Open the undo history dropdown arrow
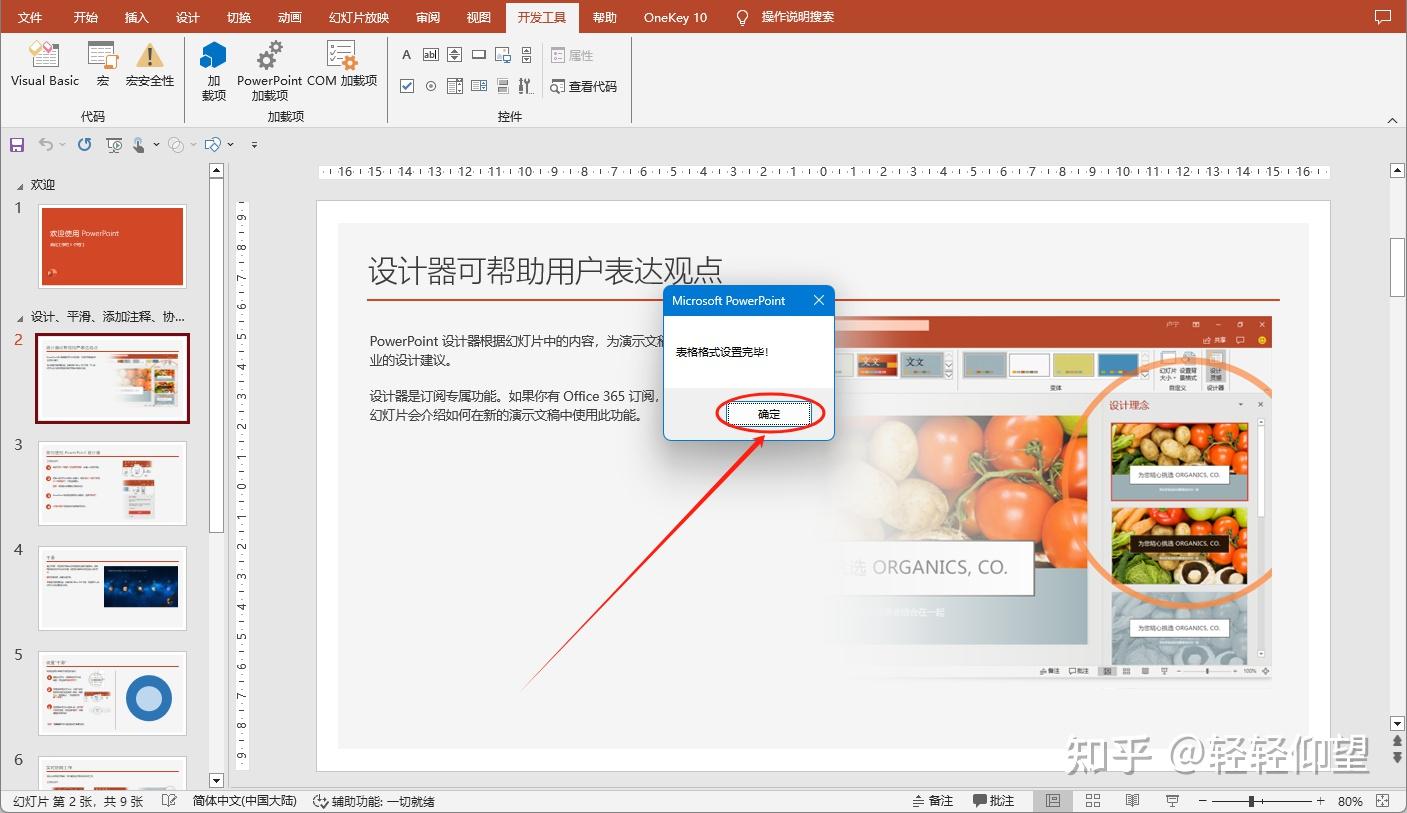Viewport: 1407px width, 813px height. pyautogui.click(x=62, y=145)
